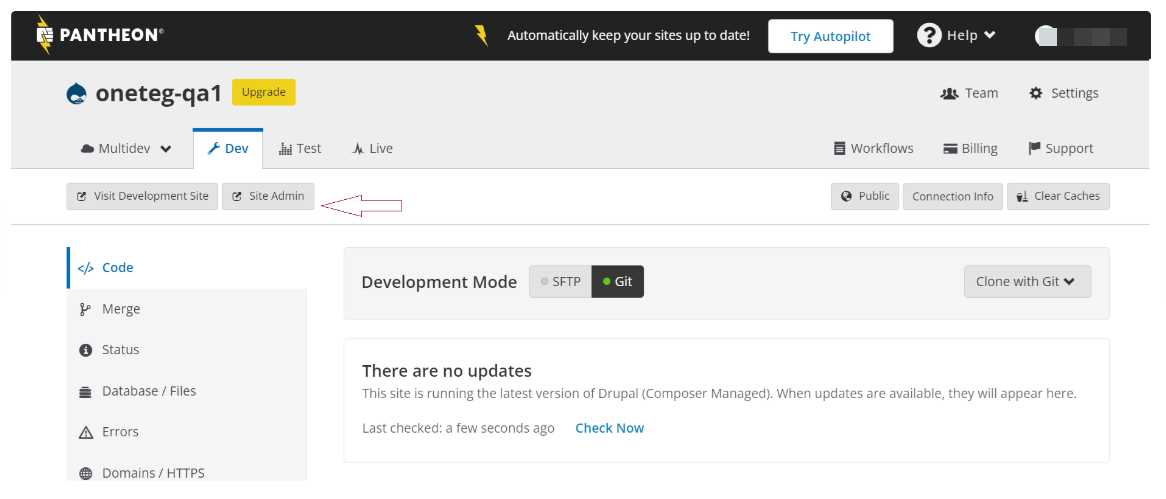Open Team members page
This screenshot has width=1166, height=499.
969,93
